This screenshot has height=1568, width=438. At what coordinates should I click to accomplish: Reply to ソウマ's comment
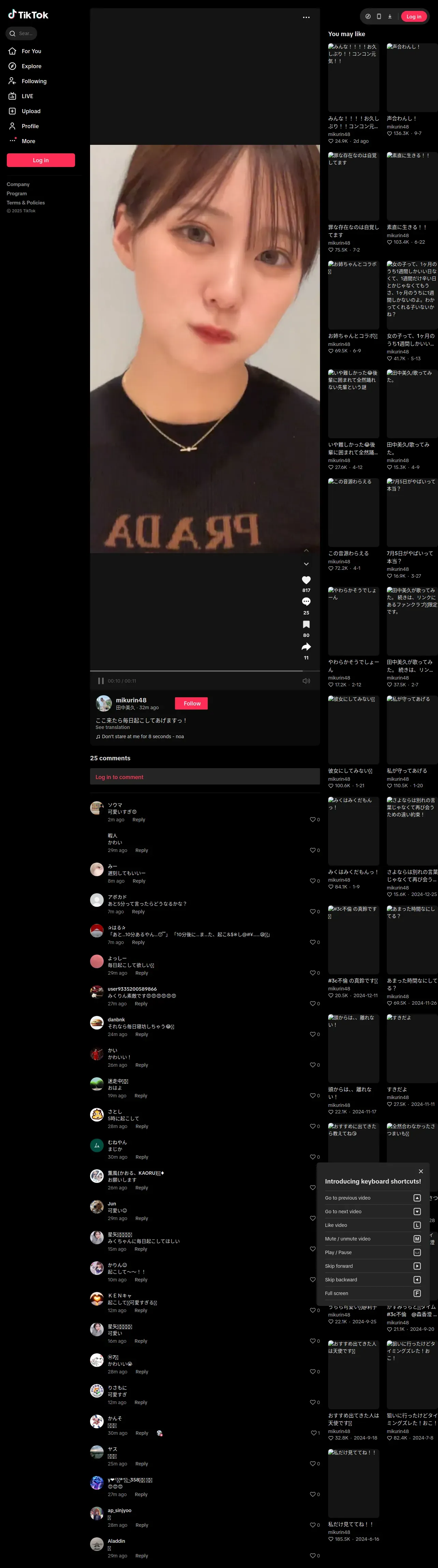click(x=139, y=820)
